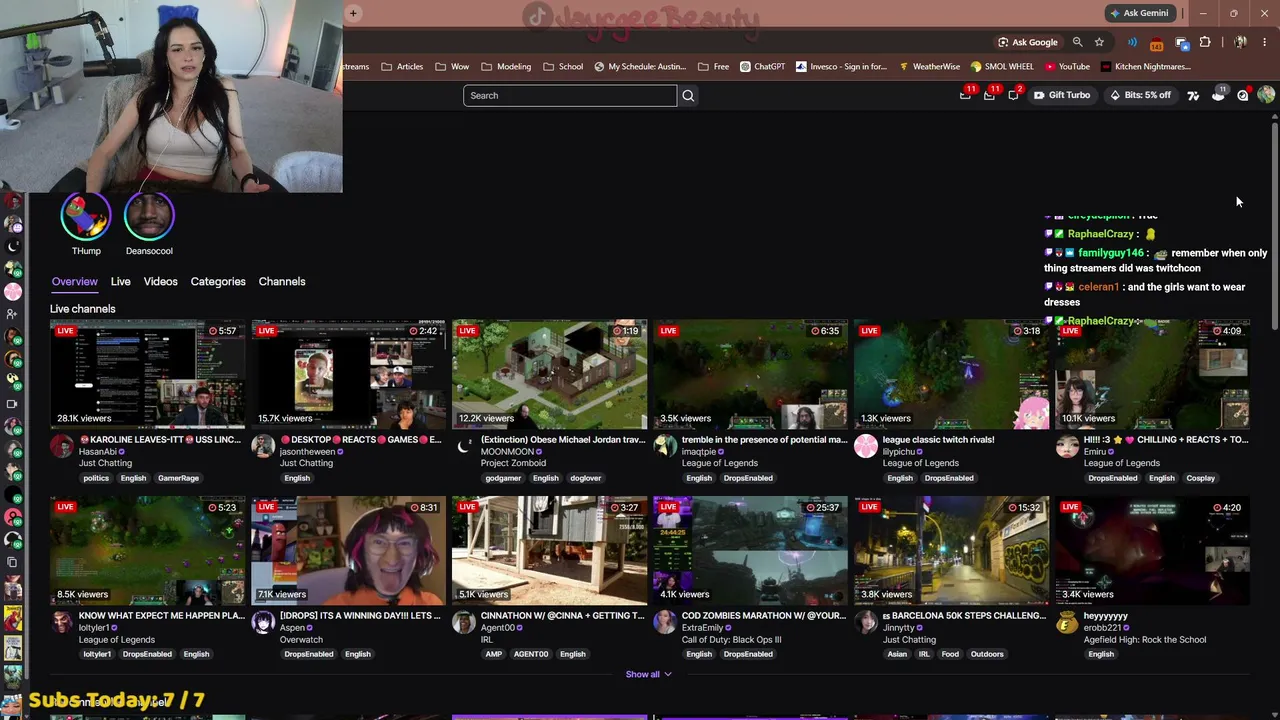Open lilypichu channel avatar
The height and width of the screenshot is (720, 1280).
point(866,446)
